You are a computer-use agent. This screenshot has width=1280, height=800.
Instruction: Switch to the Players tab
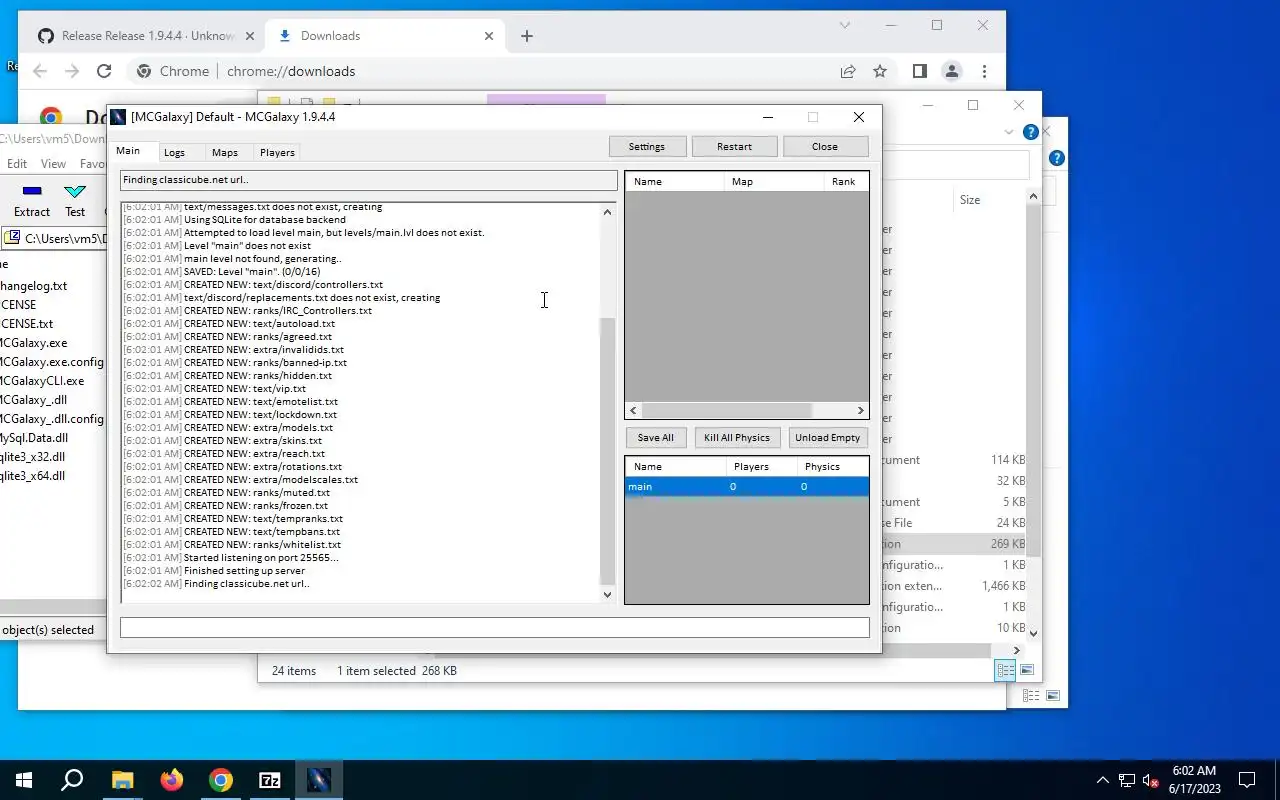click(277, 152)
